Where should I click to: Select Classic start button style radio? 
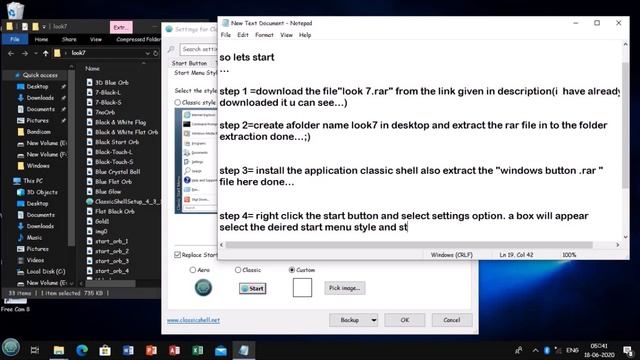click(x=238, y=270)
